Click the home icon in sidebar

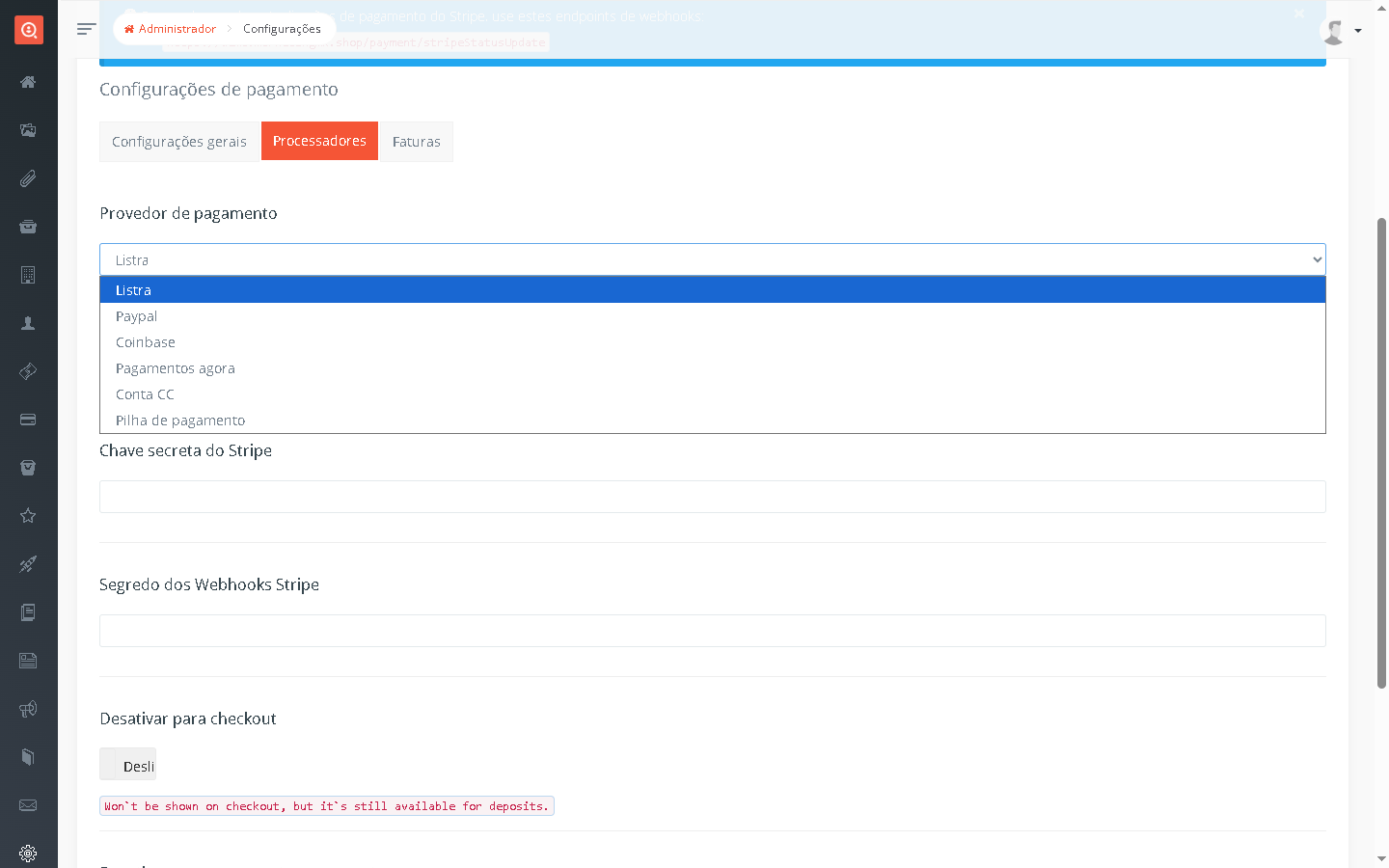click(x=28, y=82)
